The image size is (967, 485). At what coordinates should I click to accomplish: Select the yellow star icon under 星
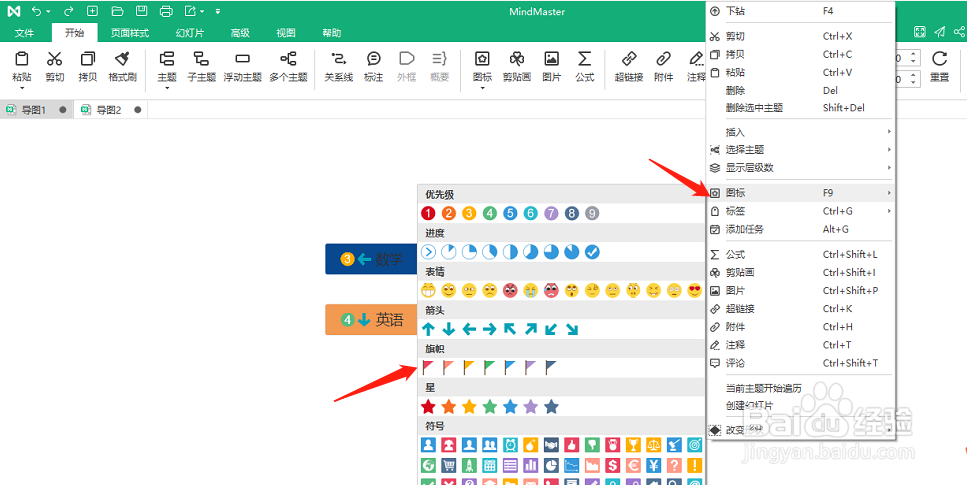pyautogui.click(x=469, y=407)
